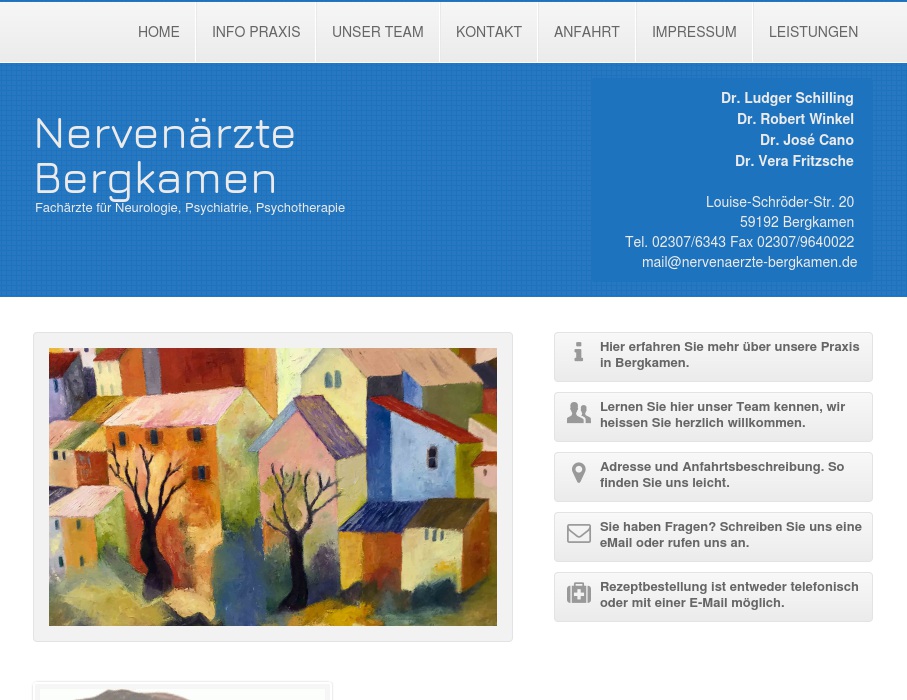Navigate to ANFAHRT page
Screen dimensions: 907x700
point(587,32)
